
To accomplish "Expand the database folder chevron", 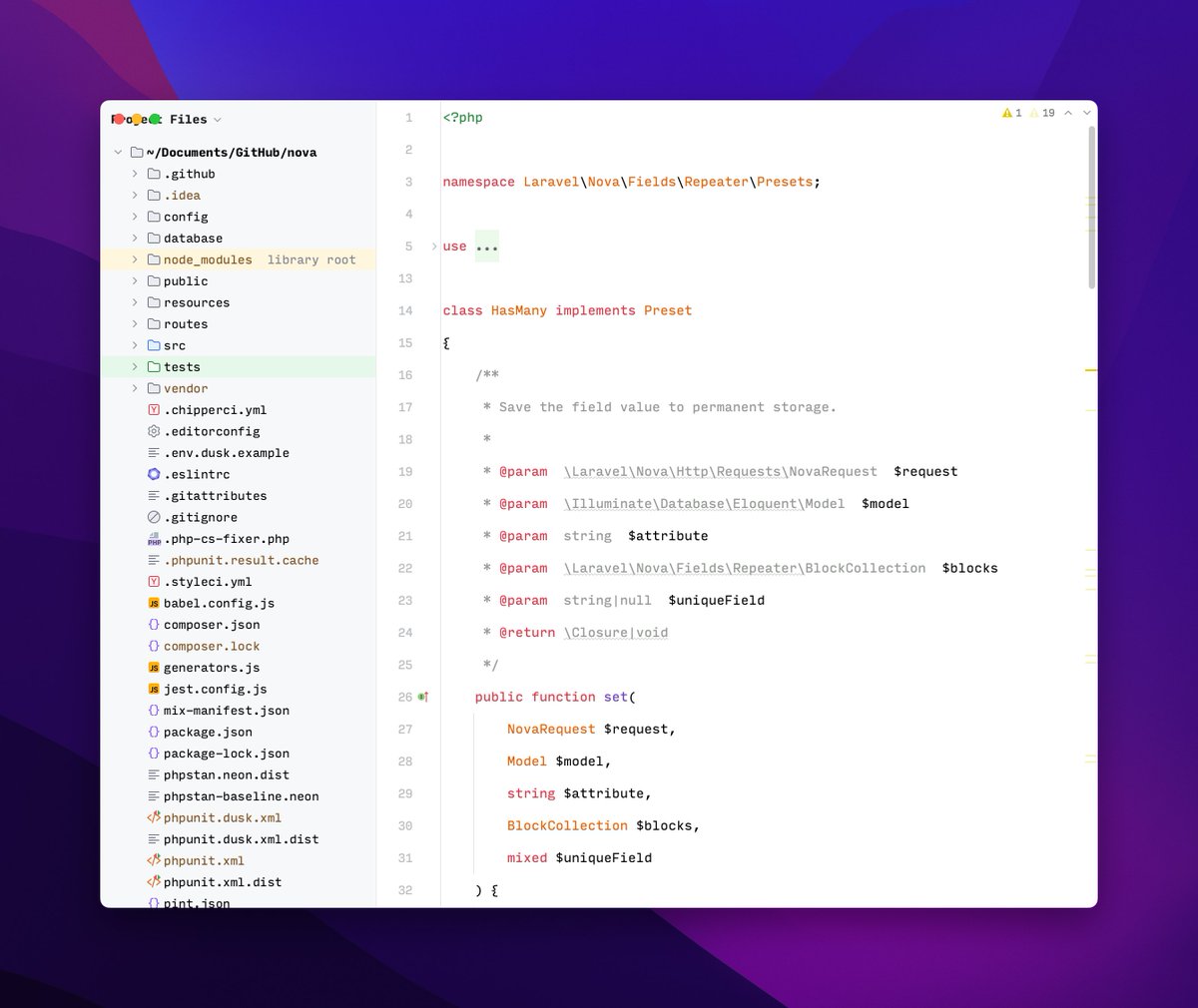I will 135,239.
